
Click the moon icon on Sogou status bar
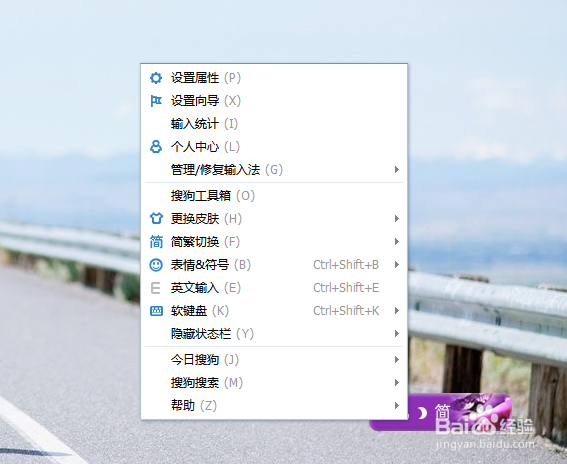[x=422, y=413]
